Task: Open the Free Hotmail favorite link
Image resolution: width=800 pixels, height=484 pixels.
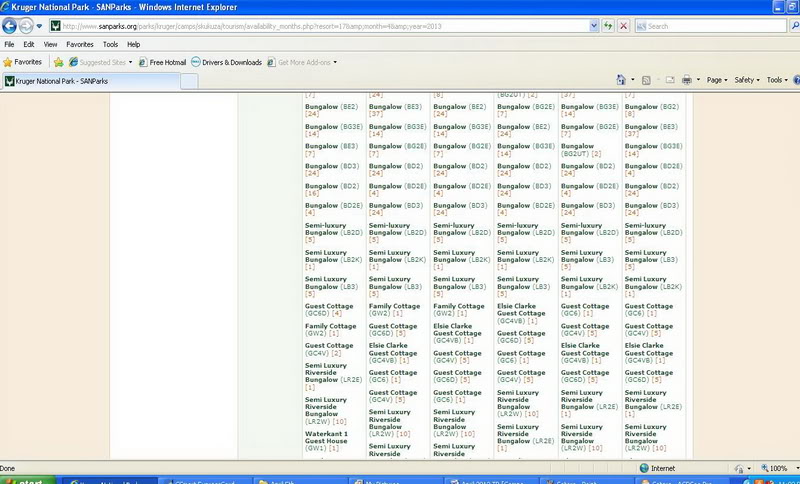Action: [x=163, y=62]
